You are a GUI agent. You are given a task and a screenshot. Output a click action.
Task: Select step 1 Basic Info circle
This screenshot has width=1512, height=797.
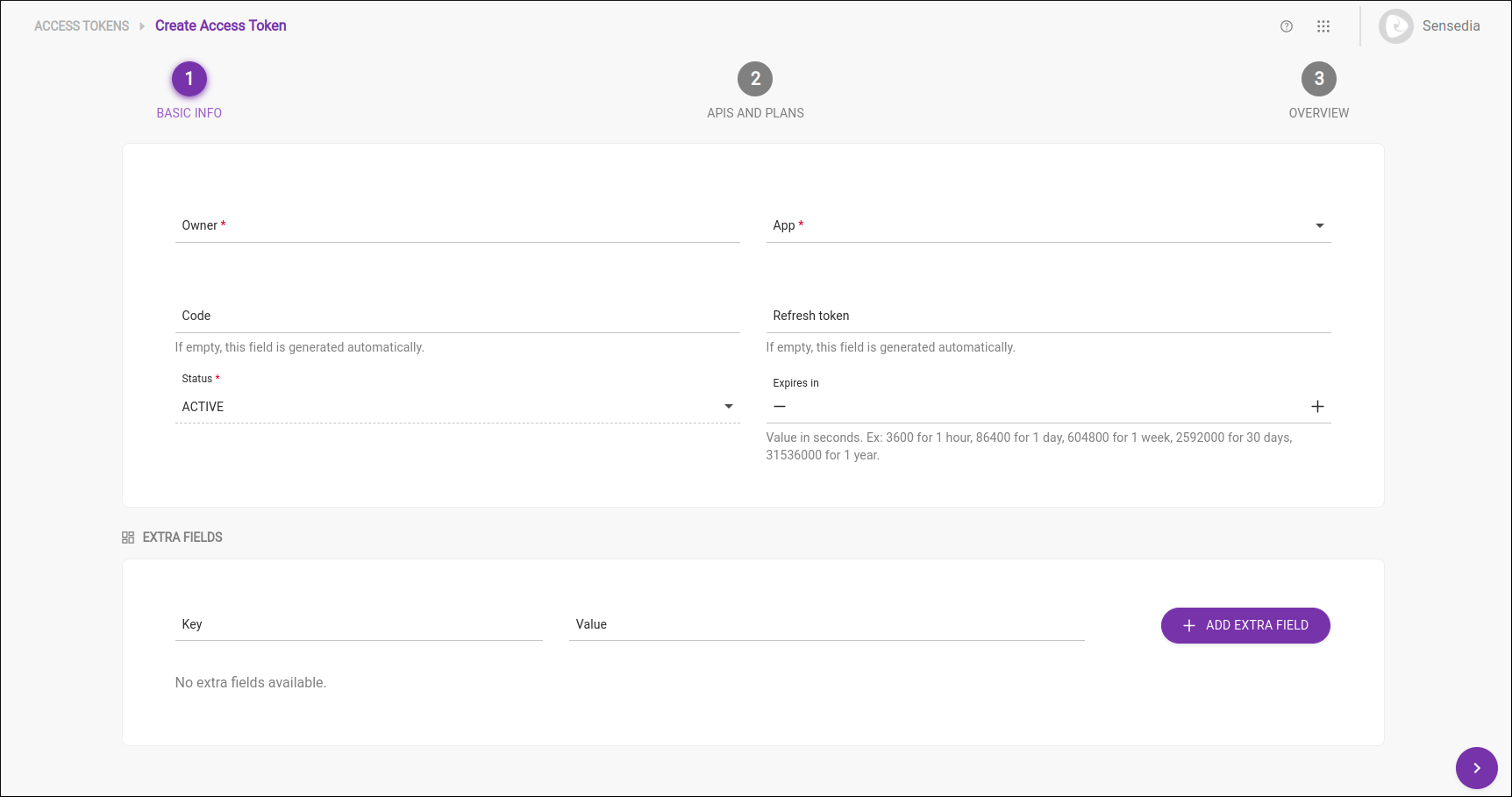(x=189, y=78)
